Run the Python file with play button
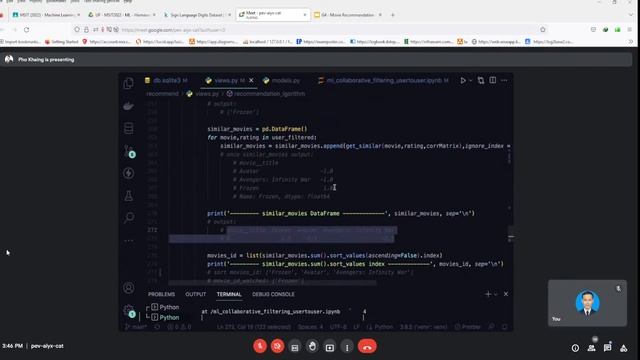This screenshot has width=640, height=360. pyautogui.click(x=463, y=80)
